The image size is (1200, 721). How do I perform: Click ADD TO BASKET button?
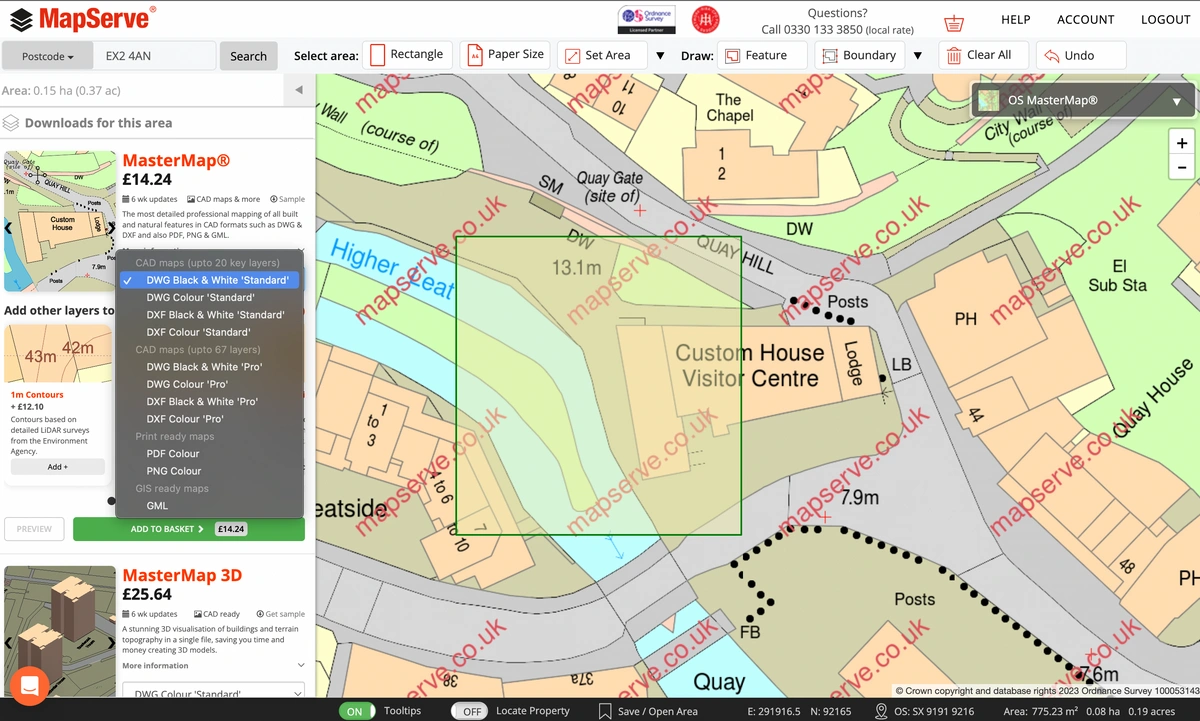pyautogui.click(x=189, y=529)
